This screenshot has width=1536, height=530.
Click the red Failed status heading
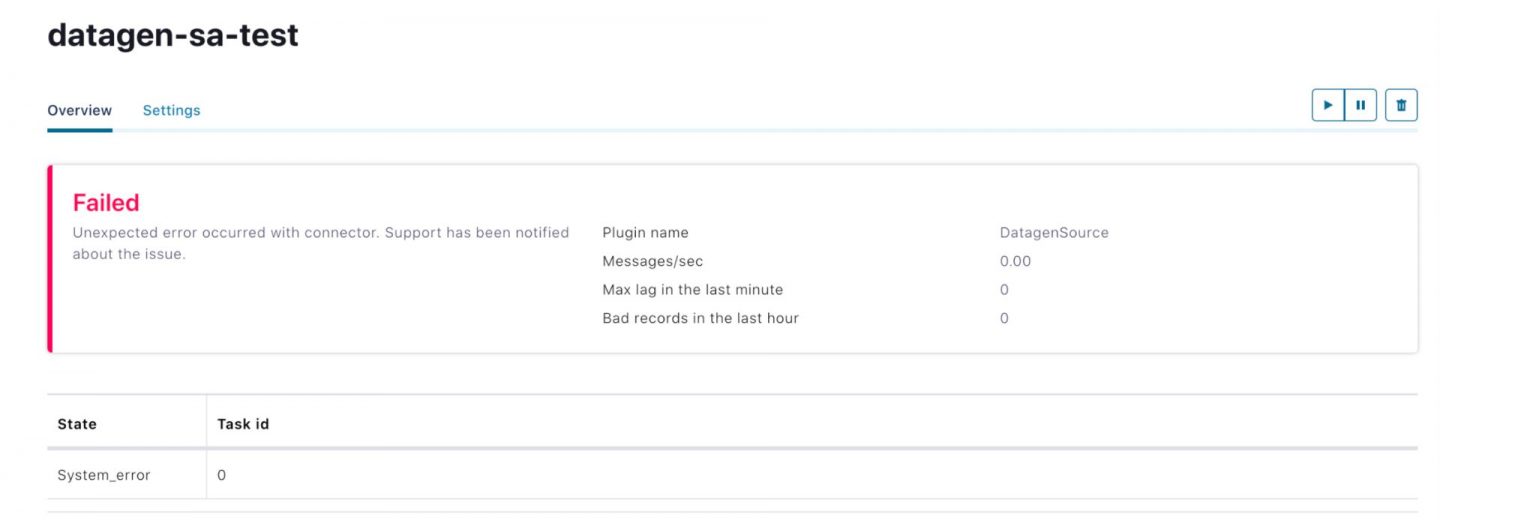106,203
